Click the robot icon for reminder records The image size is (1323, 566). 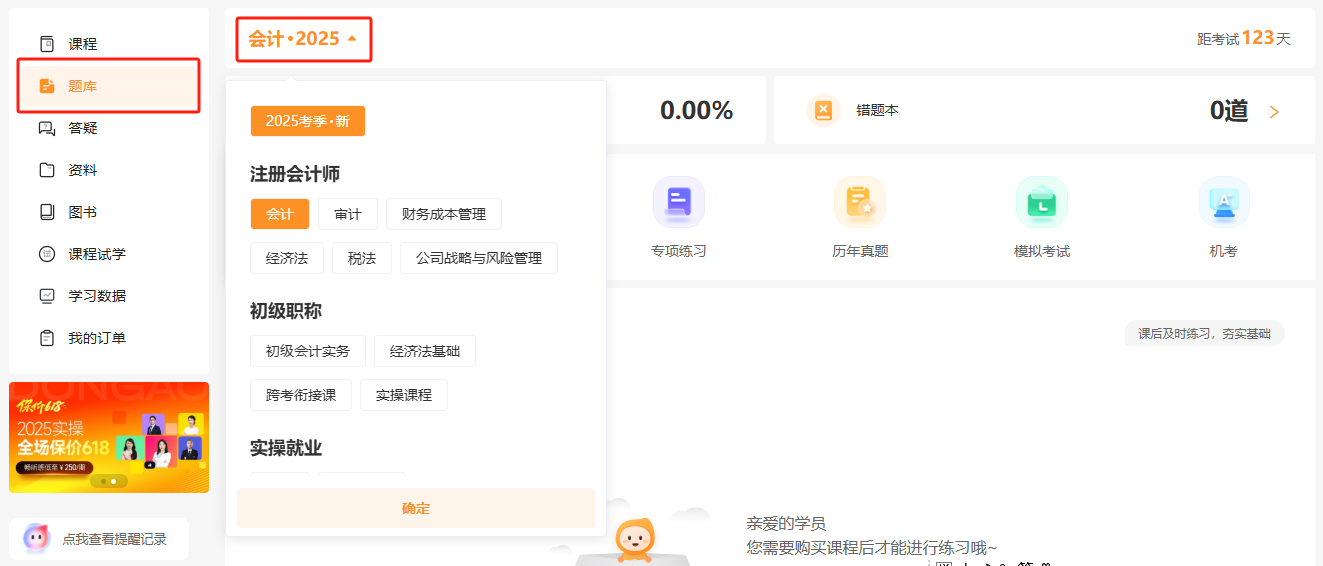(36, 539)
